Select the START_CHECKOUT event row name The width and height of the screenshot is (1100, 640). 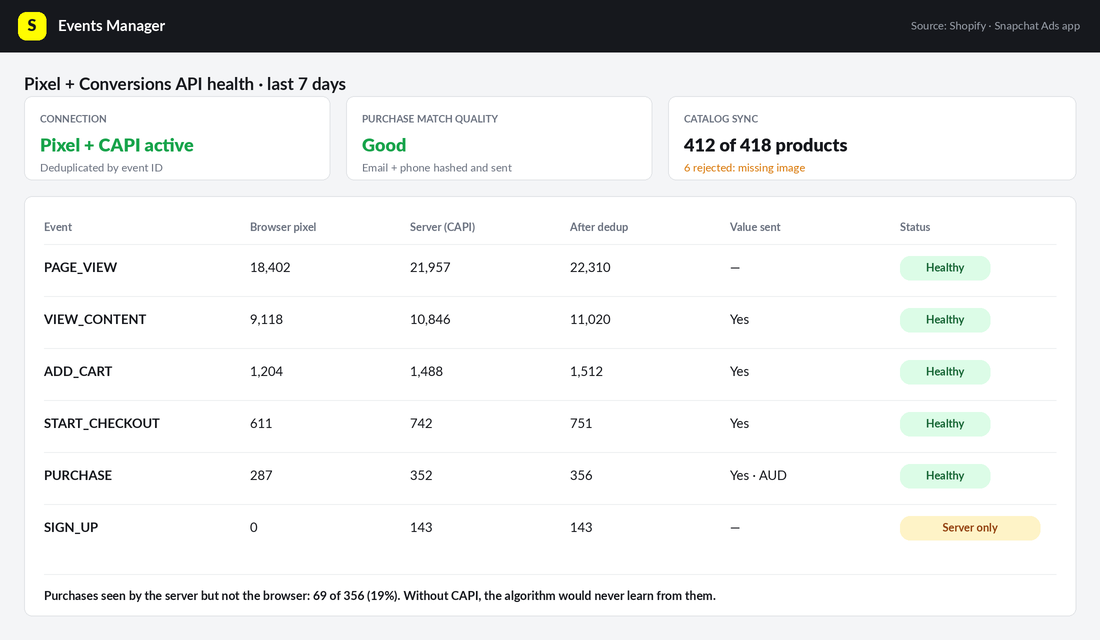click(x=102, y=423)
